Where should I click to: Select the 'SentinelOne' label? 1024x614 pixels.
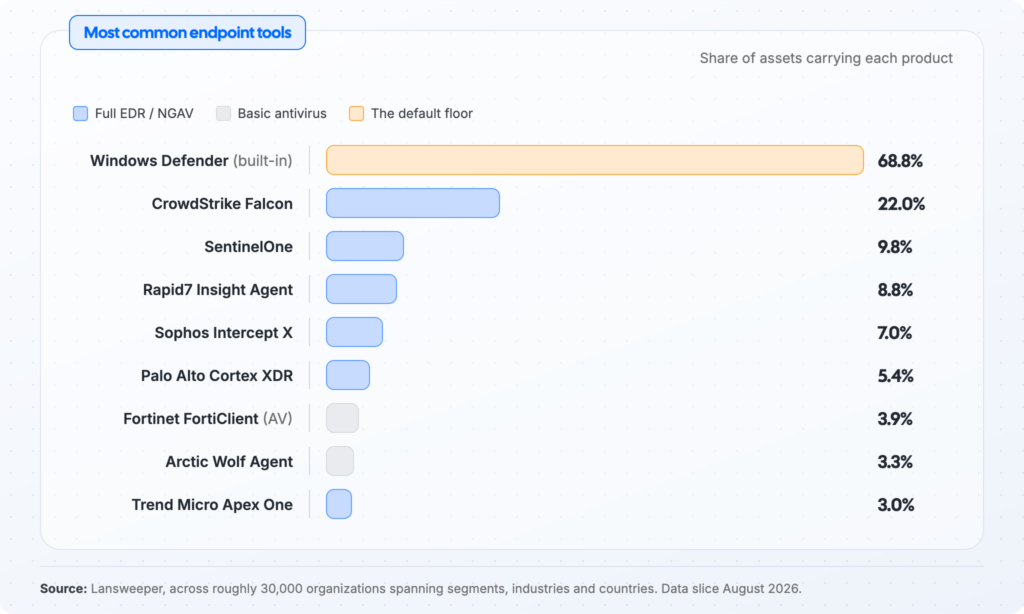(248, 247)
